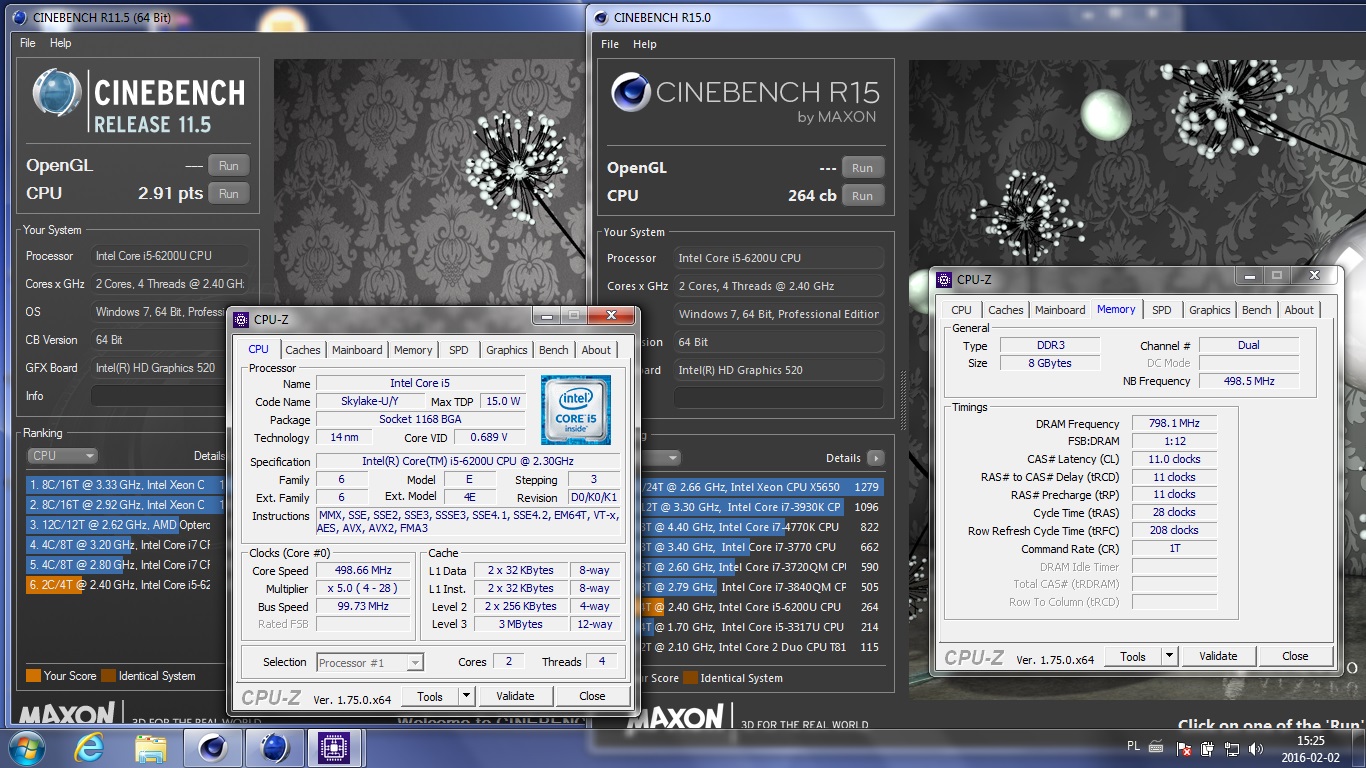Open the on-screen keyboard tray icon
Screen dimensions: 1366x768
1156,747
